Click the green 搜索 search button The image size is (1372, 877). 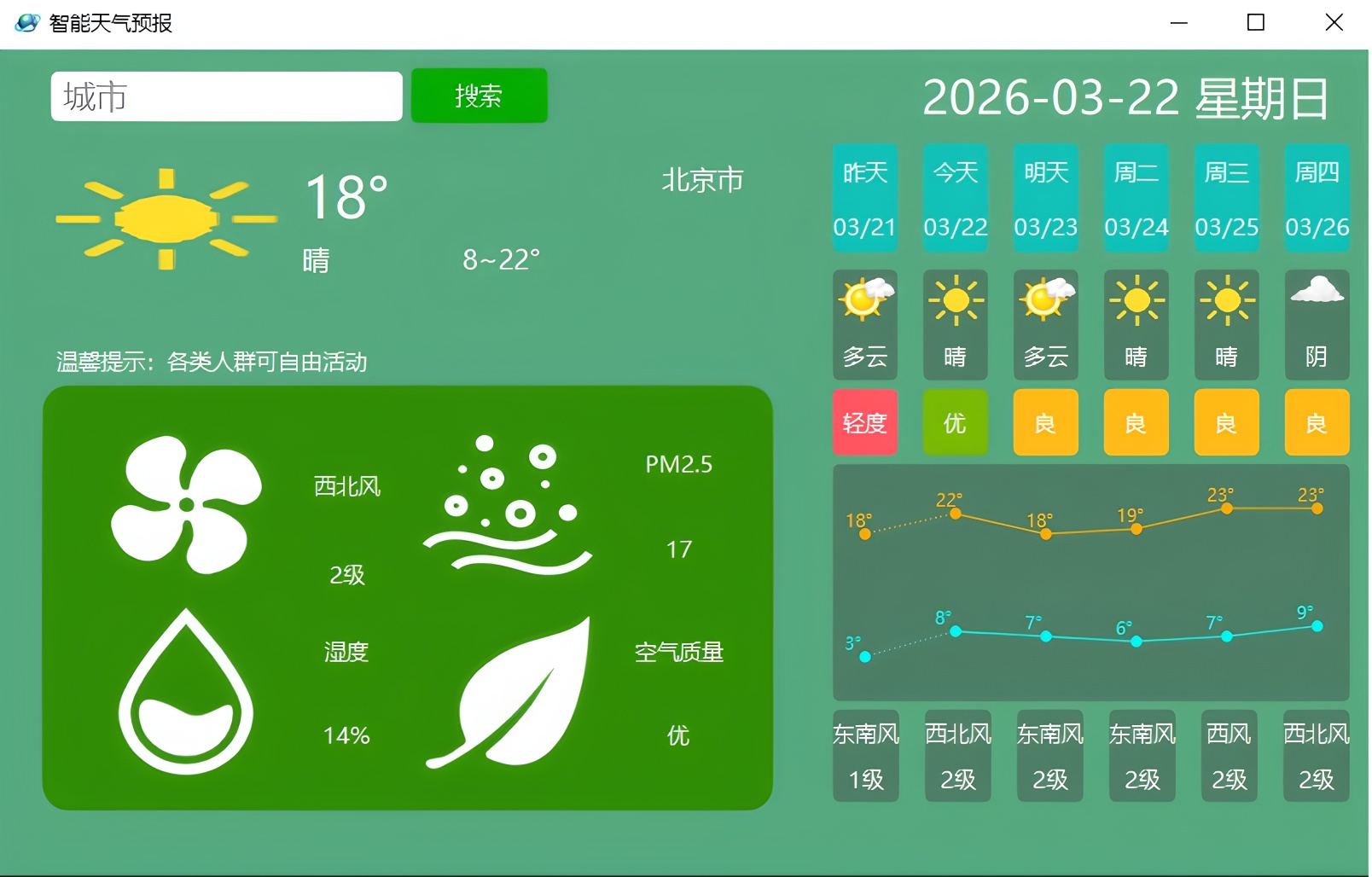tap(479, 96)
